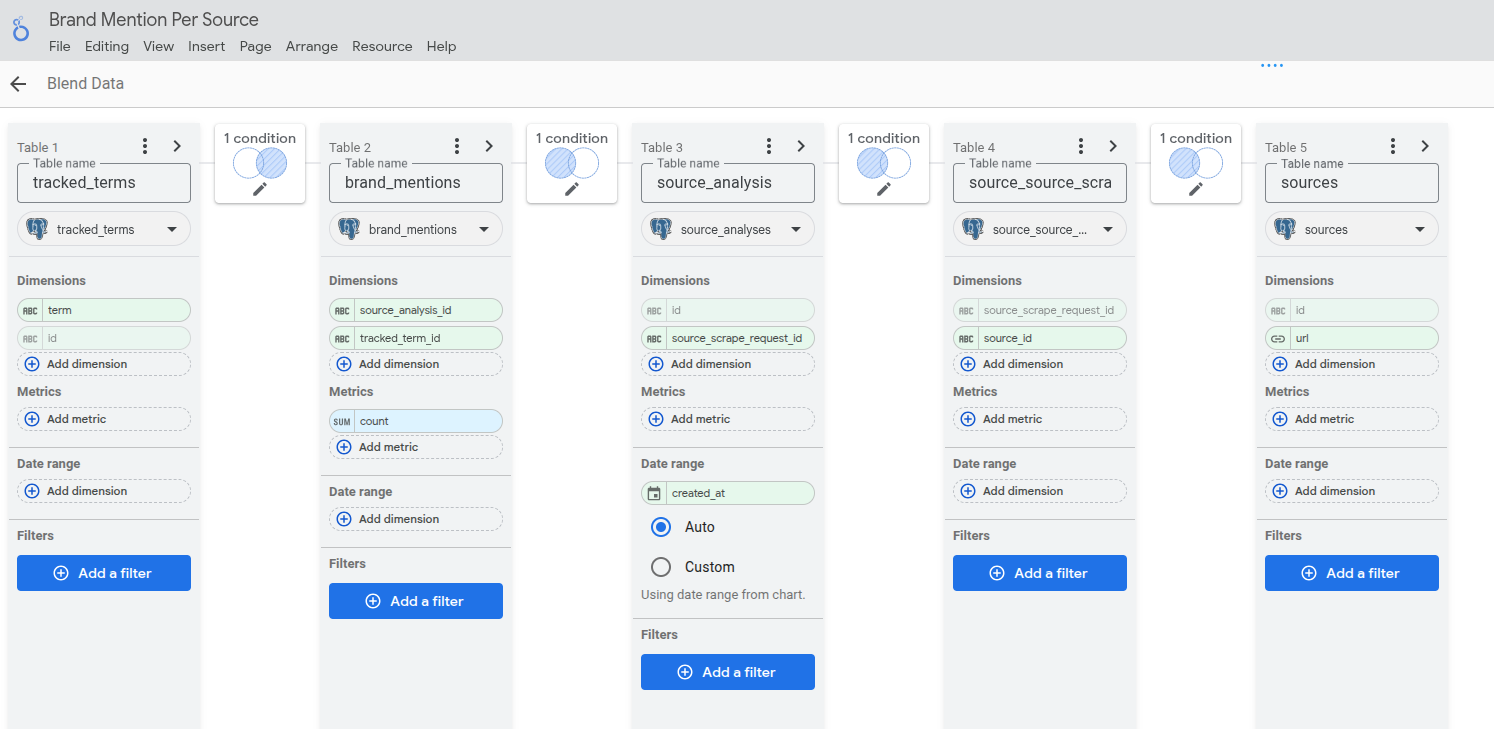Click the ABC type icon on term
Viewport: 1494px width, 729px height.
pos(30,310)
